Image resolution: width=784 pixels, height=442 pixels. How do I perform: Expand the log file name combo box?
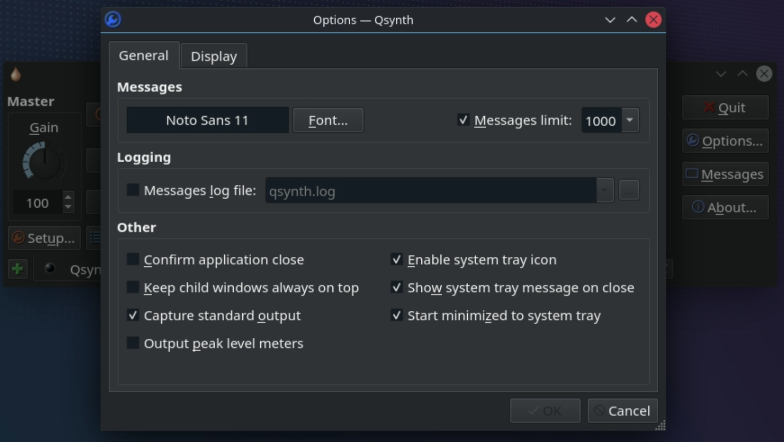pos(604,190)
